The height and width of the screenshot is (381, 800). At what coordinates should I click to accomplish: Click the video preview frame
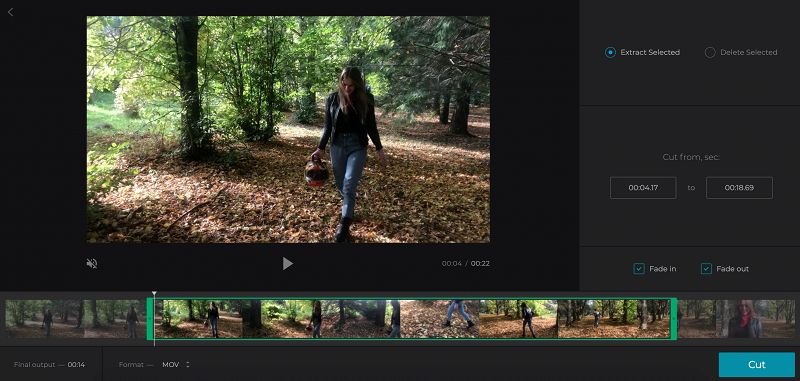click(x=288, y=129)
